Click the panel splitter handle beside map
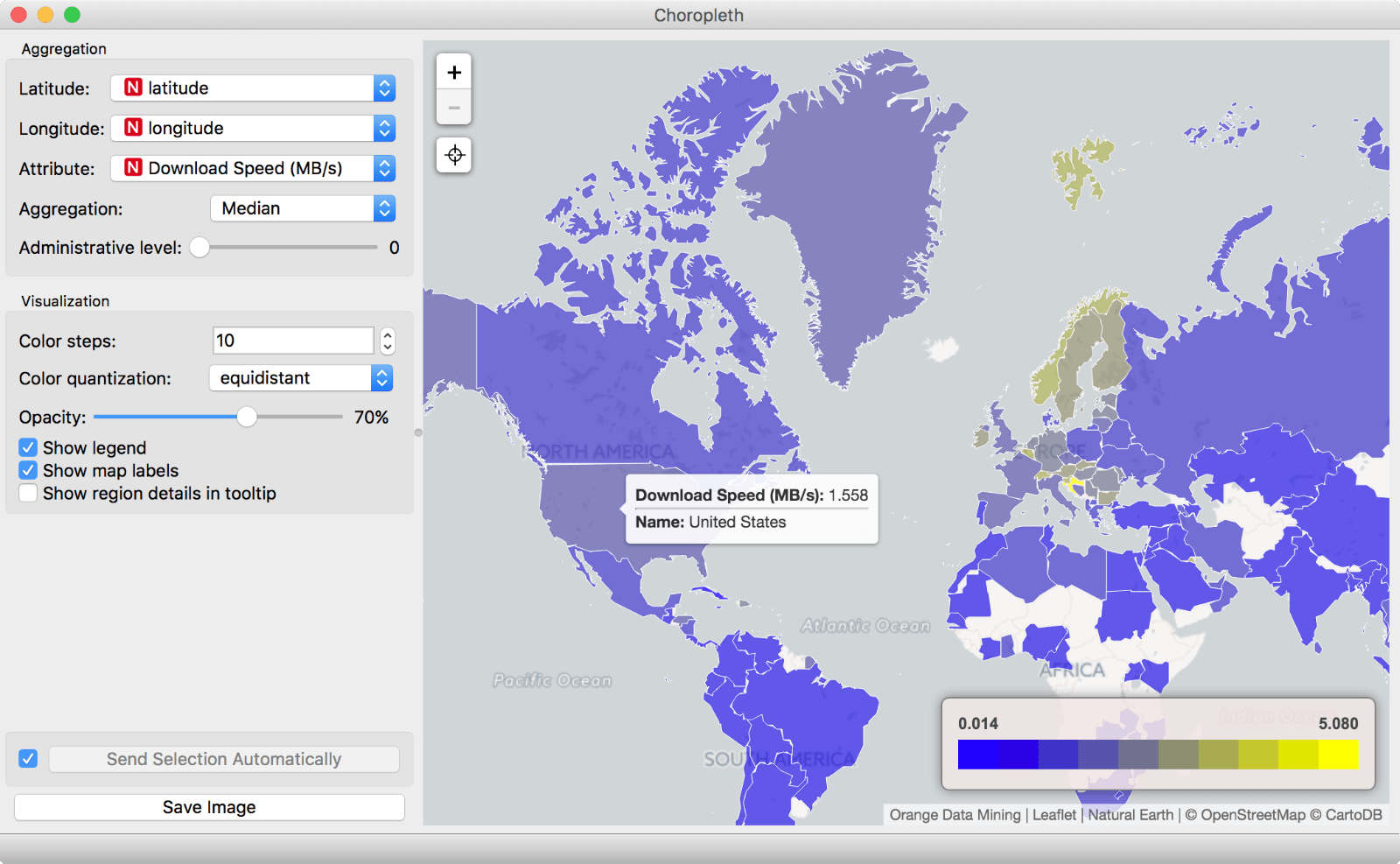 tap(418, 432)
